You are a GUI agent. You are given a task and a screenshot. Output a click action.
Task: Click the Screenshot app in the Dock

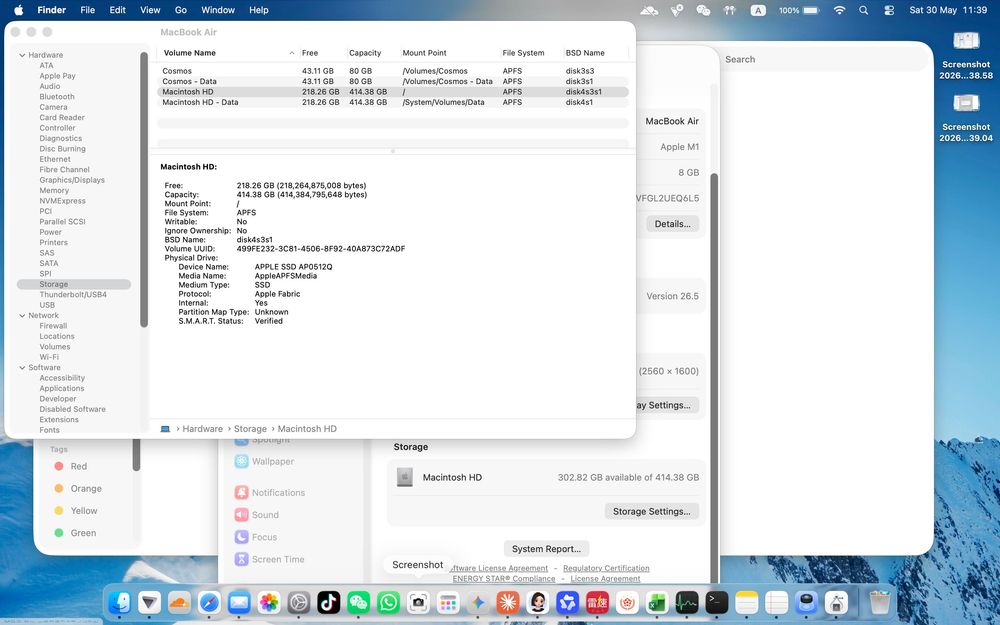coord(418,602)
